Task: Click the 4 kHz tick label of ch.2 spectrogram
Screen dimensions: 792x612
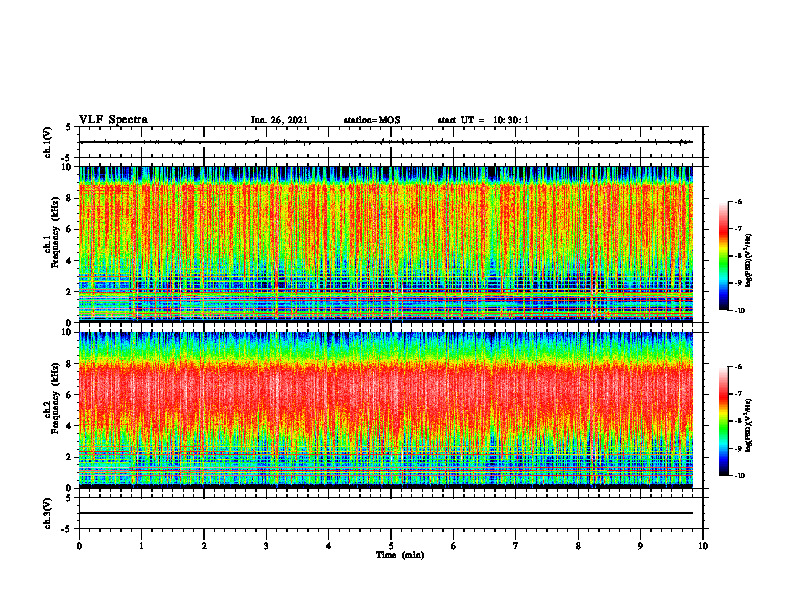Action: (x=70, y=426)
